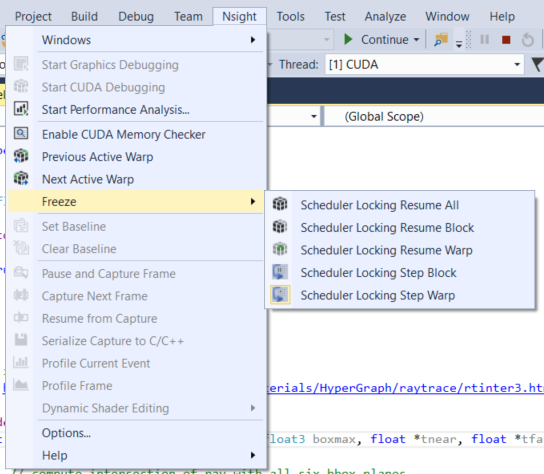
Task: Open the Analyze menu
Action: [385, 16]
